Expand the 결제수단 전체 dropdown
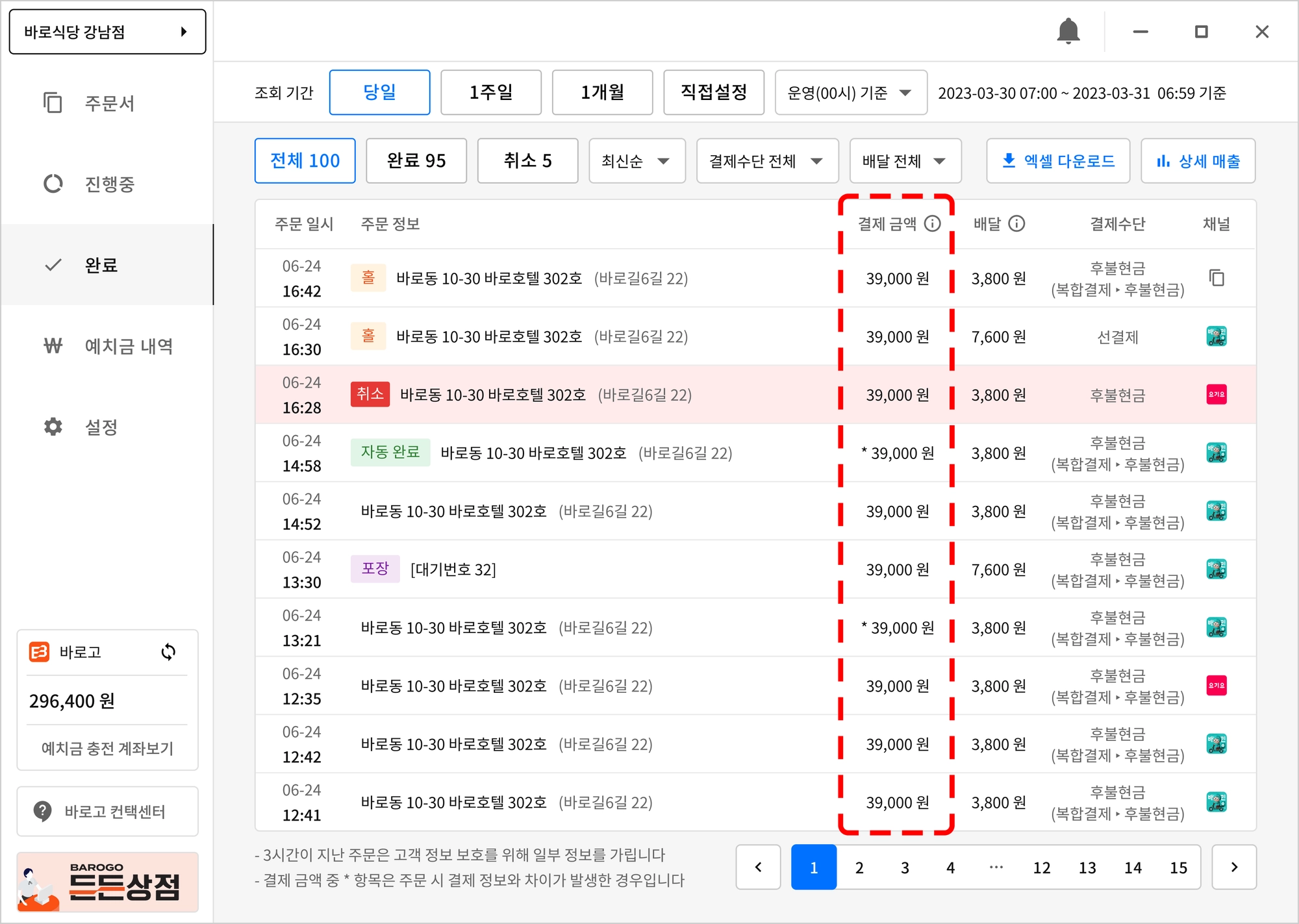1299x924 pixels. point(766,160)
